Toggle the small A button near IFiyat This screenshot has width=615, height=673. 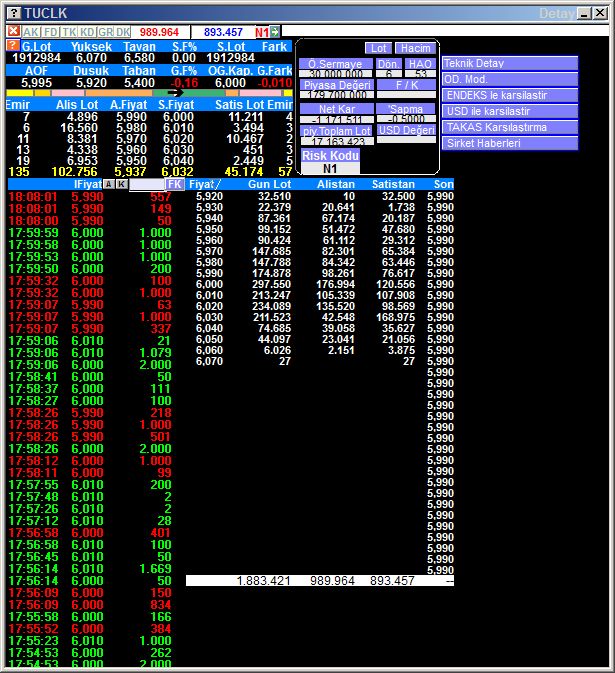click(x=108, y=185)
